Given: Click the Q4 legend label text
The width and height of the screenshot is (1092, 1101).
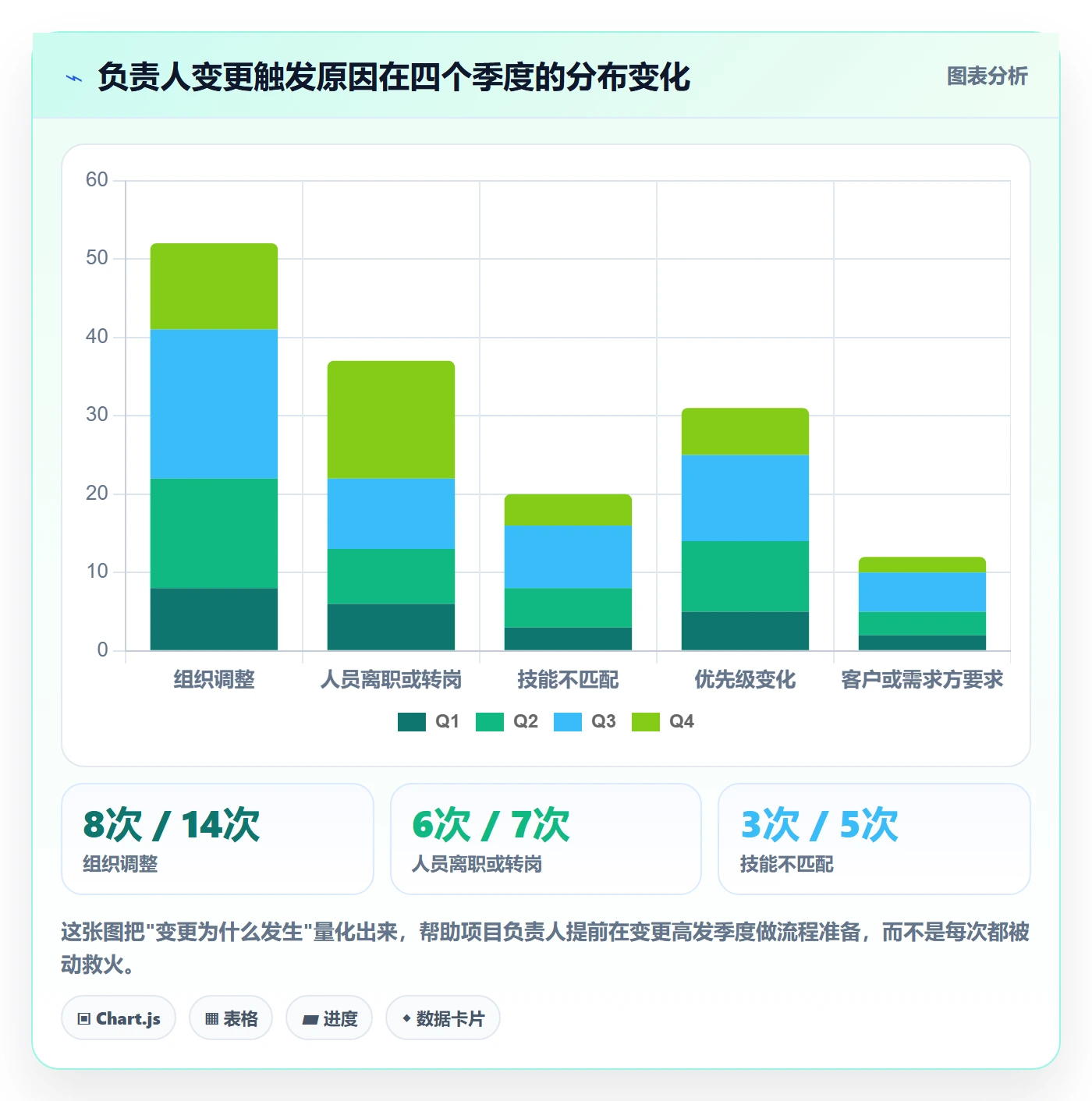Looking at the screenshot, I should tap(681, 722).
